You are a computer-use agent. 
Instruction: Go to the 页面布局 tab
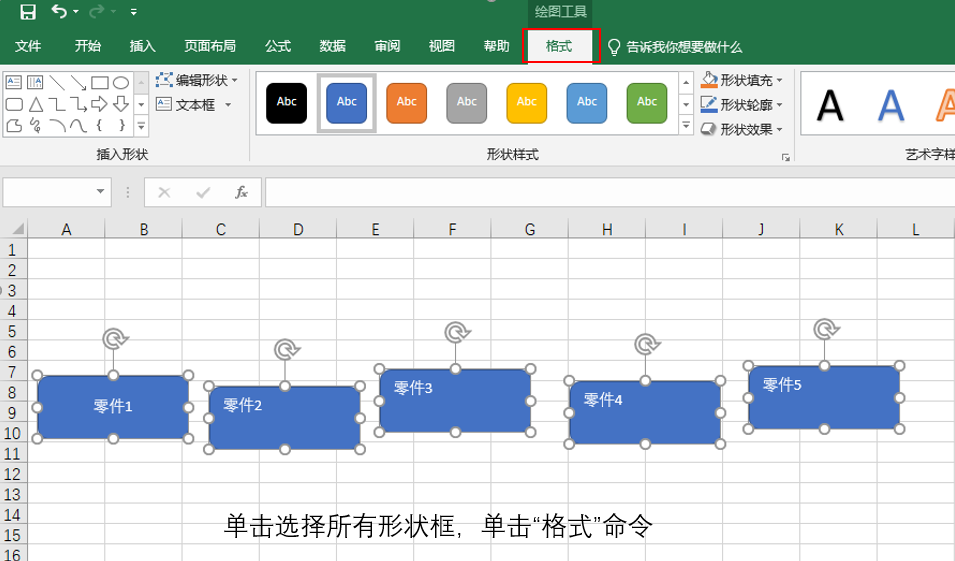tap(210, 46)
